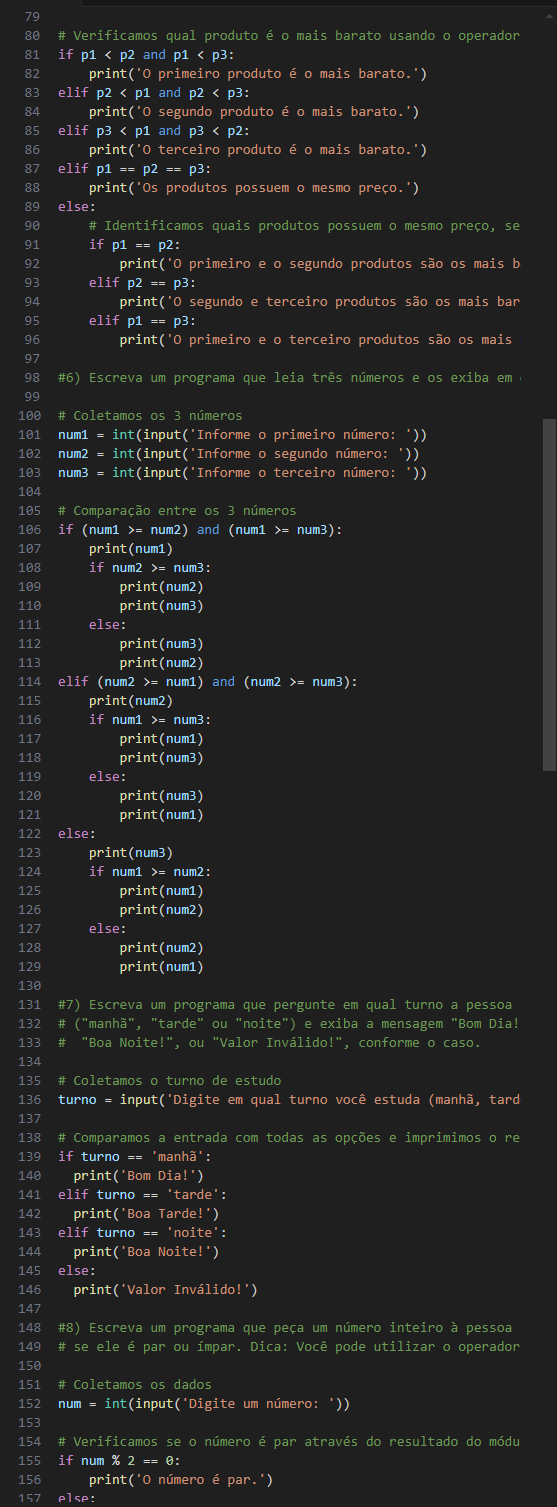Click the print('Valor Inválido!') line
Image resolution: width=557 pixels, height=1507 pixels.
click(165, 1289)
